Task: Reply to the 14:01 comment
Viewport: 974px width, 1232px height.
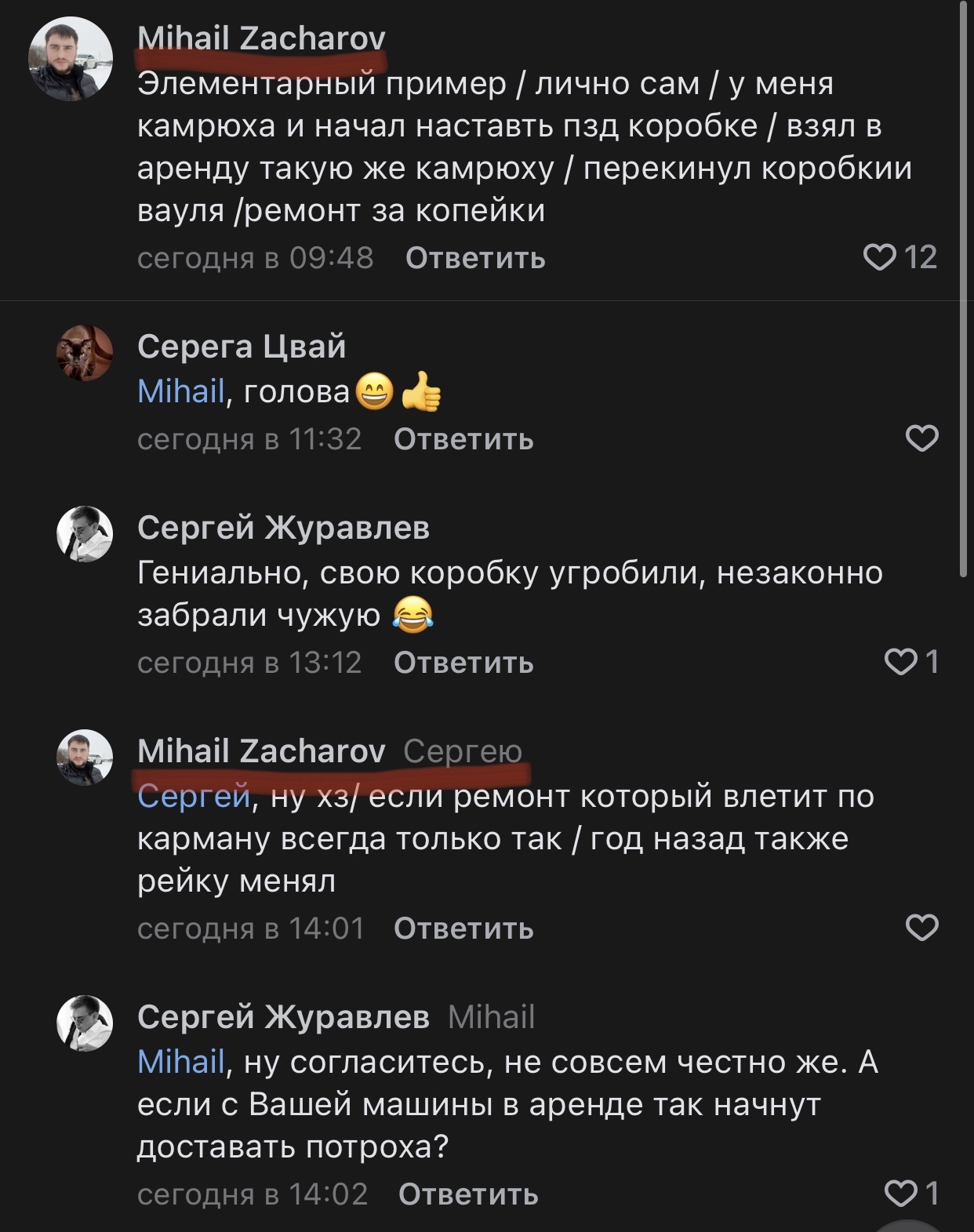Action: tap(463, 929)
